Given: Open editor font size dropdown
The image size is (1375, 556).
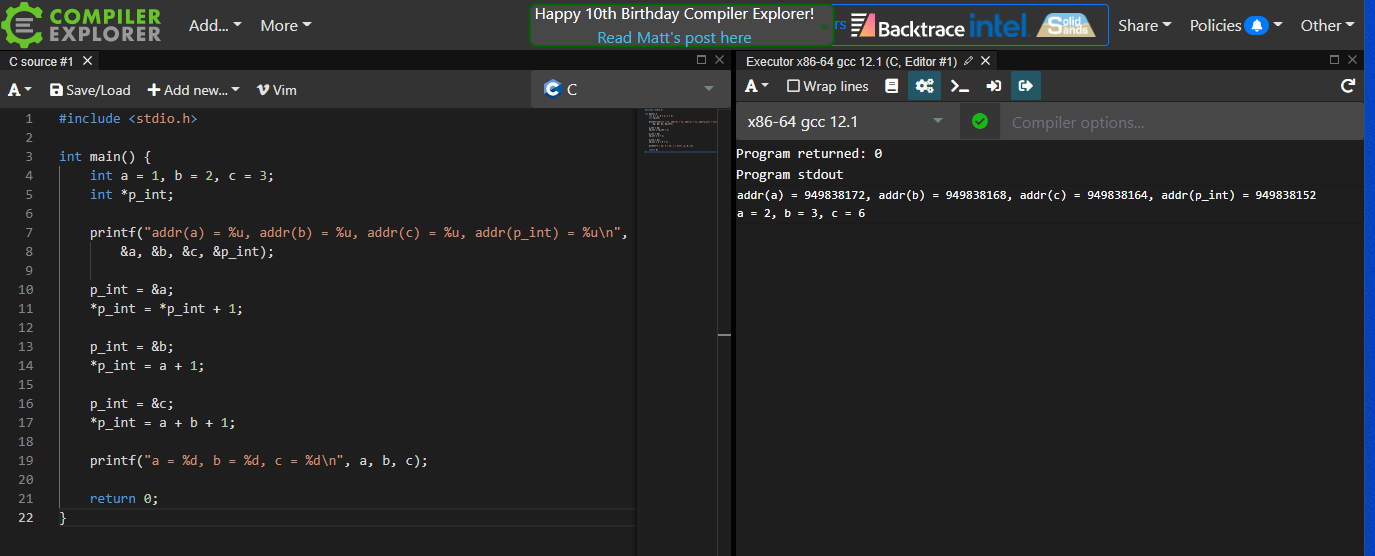Looking at the screenshot, I should click(x=20, y=90).
